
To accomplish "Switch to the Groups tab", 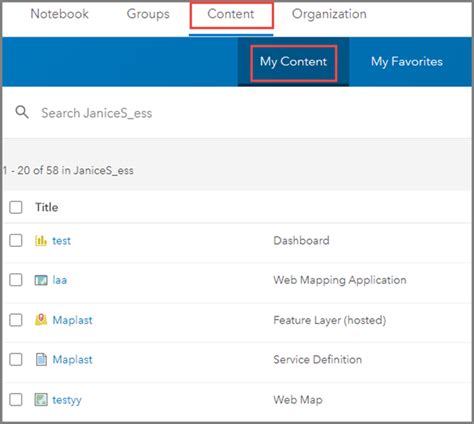I will (148, 14).
